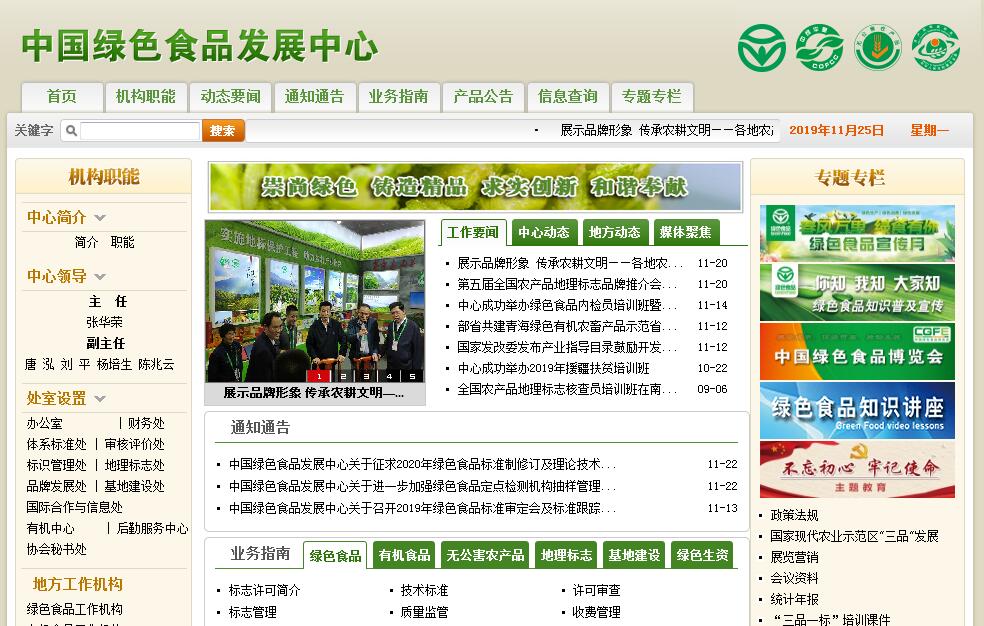Screen dimensions: 984x626
Task: Open the 产品公告 navigation tab
Action: 483,97
